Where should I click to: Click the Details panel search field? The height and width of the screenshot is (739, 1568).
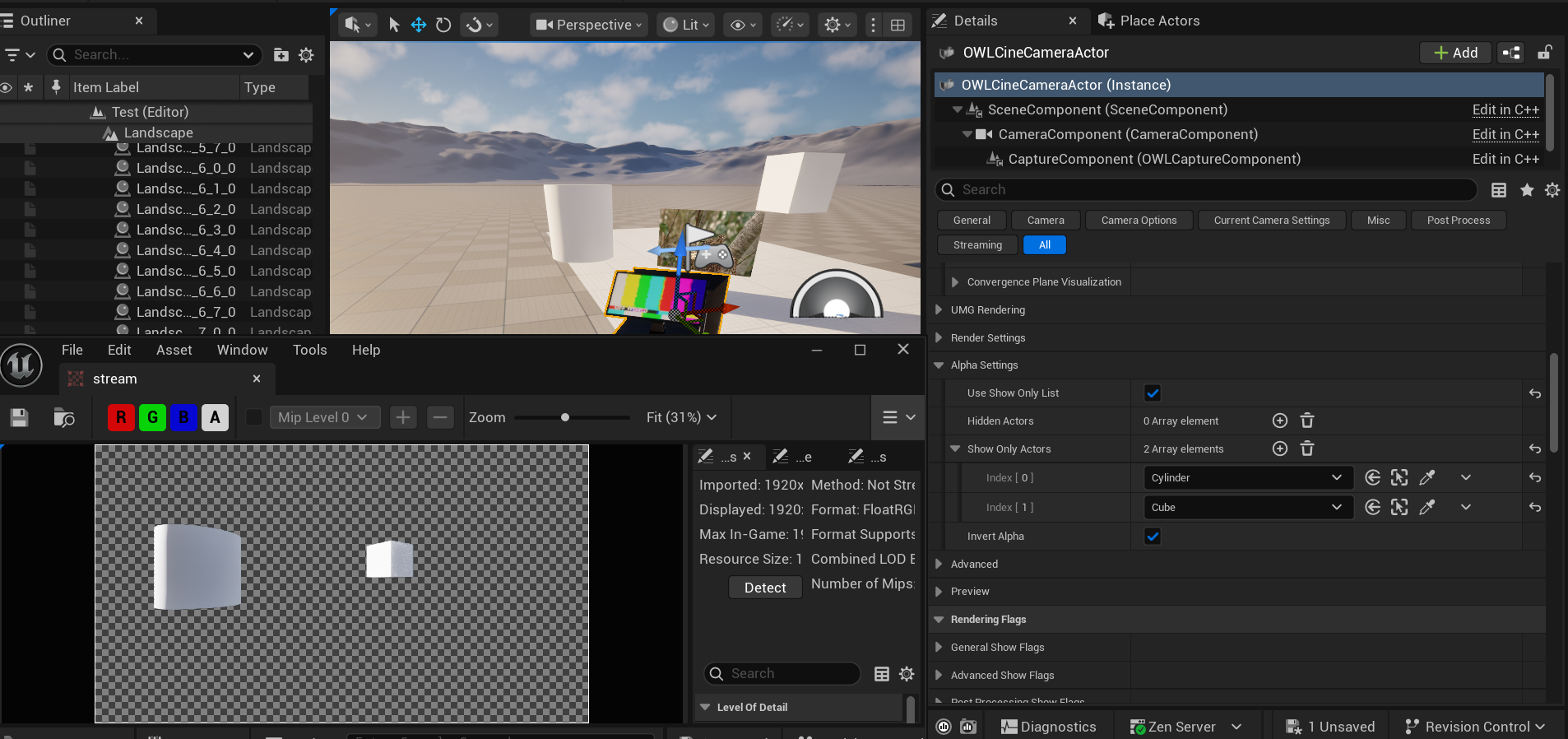1206,190
